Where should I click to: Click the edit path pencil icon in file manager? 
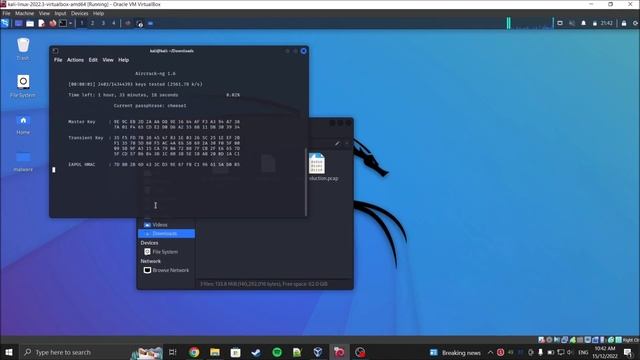pyautogui.click(x=337, y=144)
